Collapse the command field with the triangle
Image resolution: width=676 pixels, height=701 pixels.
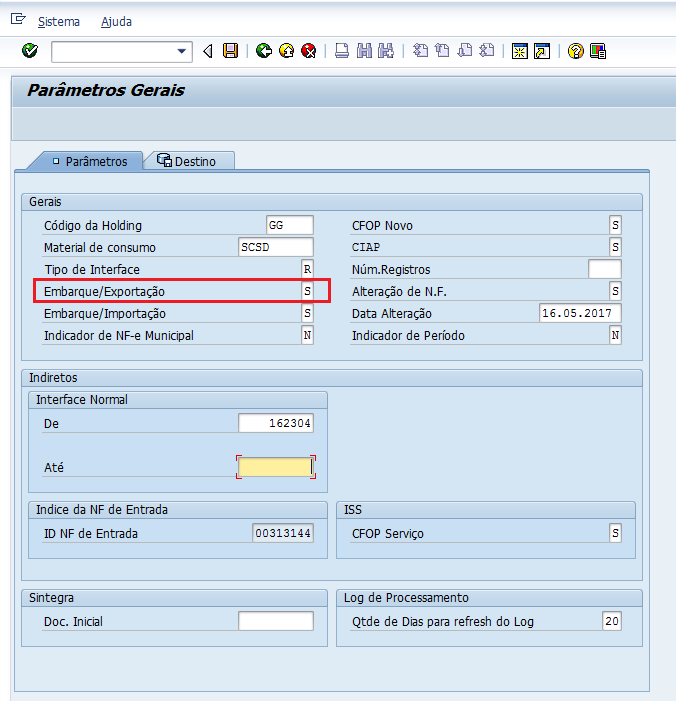pyautogui.click(x=208, y=51)
